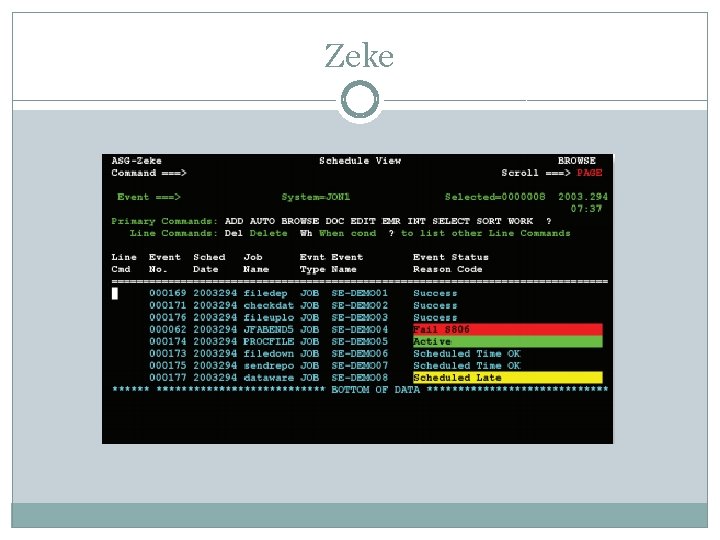
Task: Click the BROWSE primary command
Action: [x=300, y=221]
